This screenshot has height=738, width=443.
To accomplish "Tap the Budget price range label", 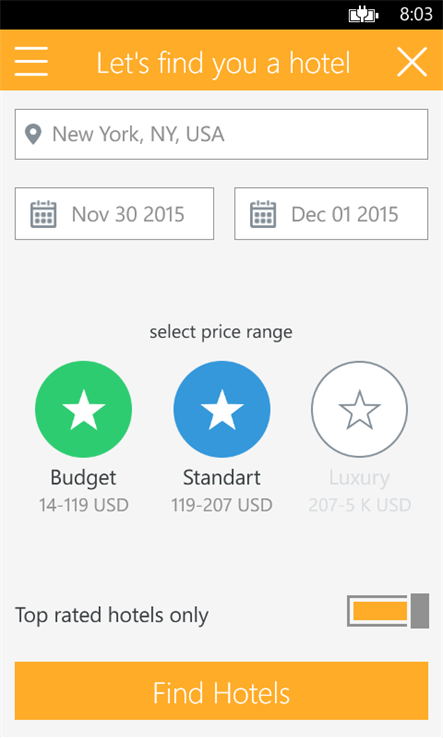I will click(x=83, y=478).
